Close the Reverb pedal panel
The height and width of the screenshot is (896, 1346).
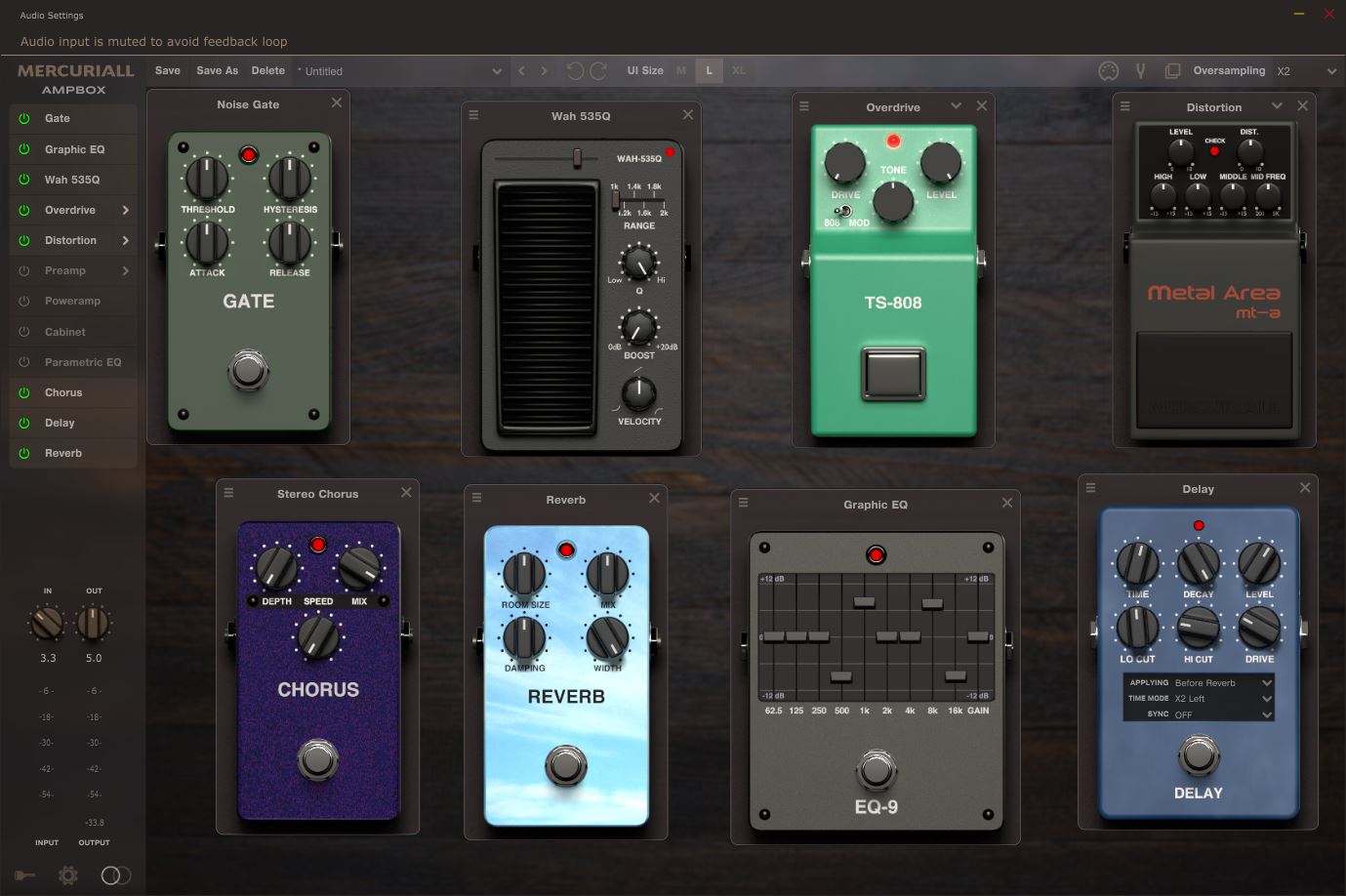pyautogui.click(x=654, y=498)
